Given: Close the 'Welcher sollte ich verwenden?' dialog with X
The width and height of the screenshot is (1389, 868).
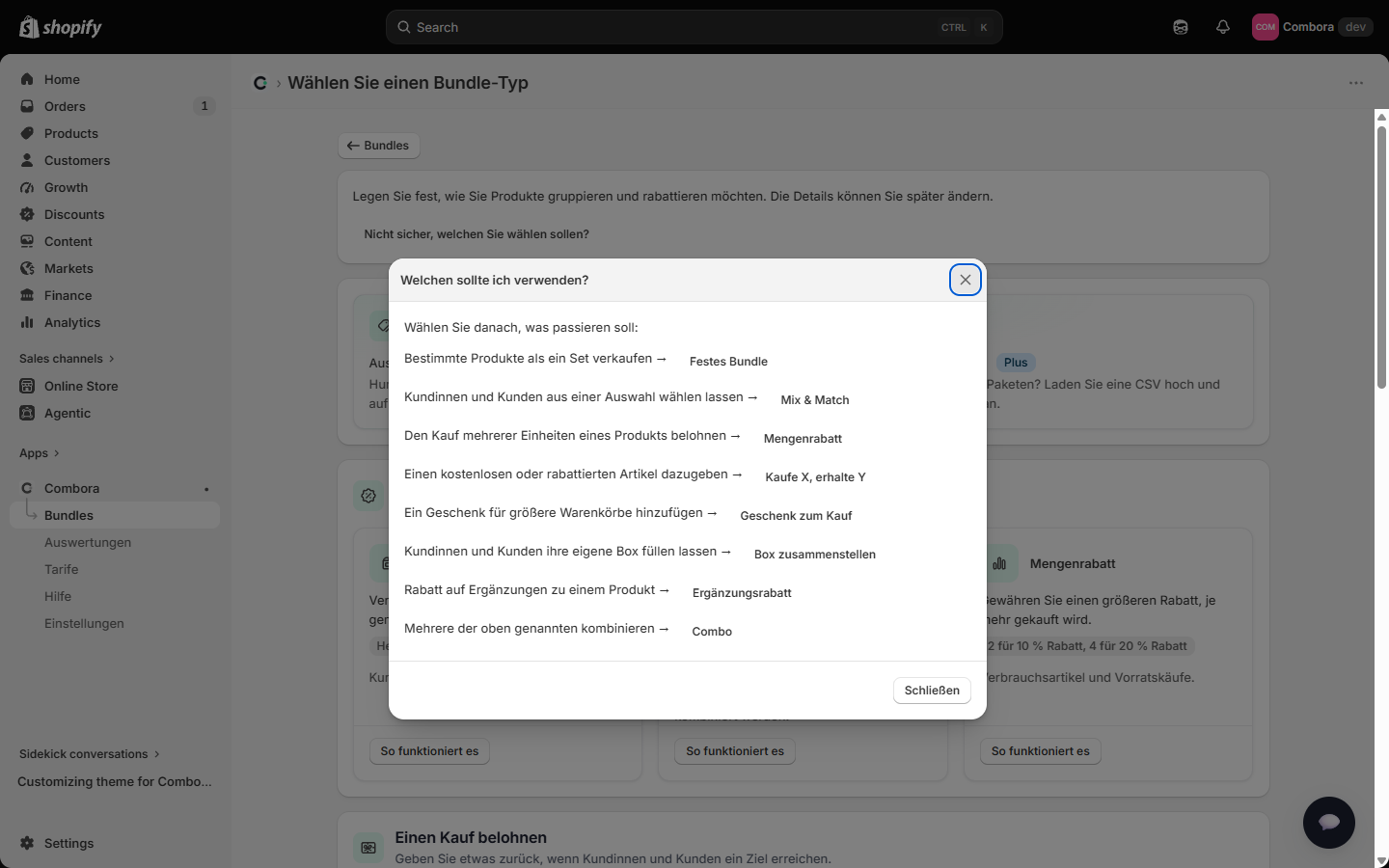Looking at the screenshot, I should pos(966,280).
